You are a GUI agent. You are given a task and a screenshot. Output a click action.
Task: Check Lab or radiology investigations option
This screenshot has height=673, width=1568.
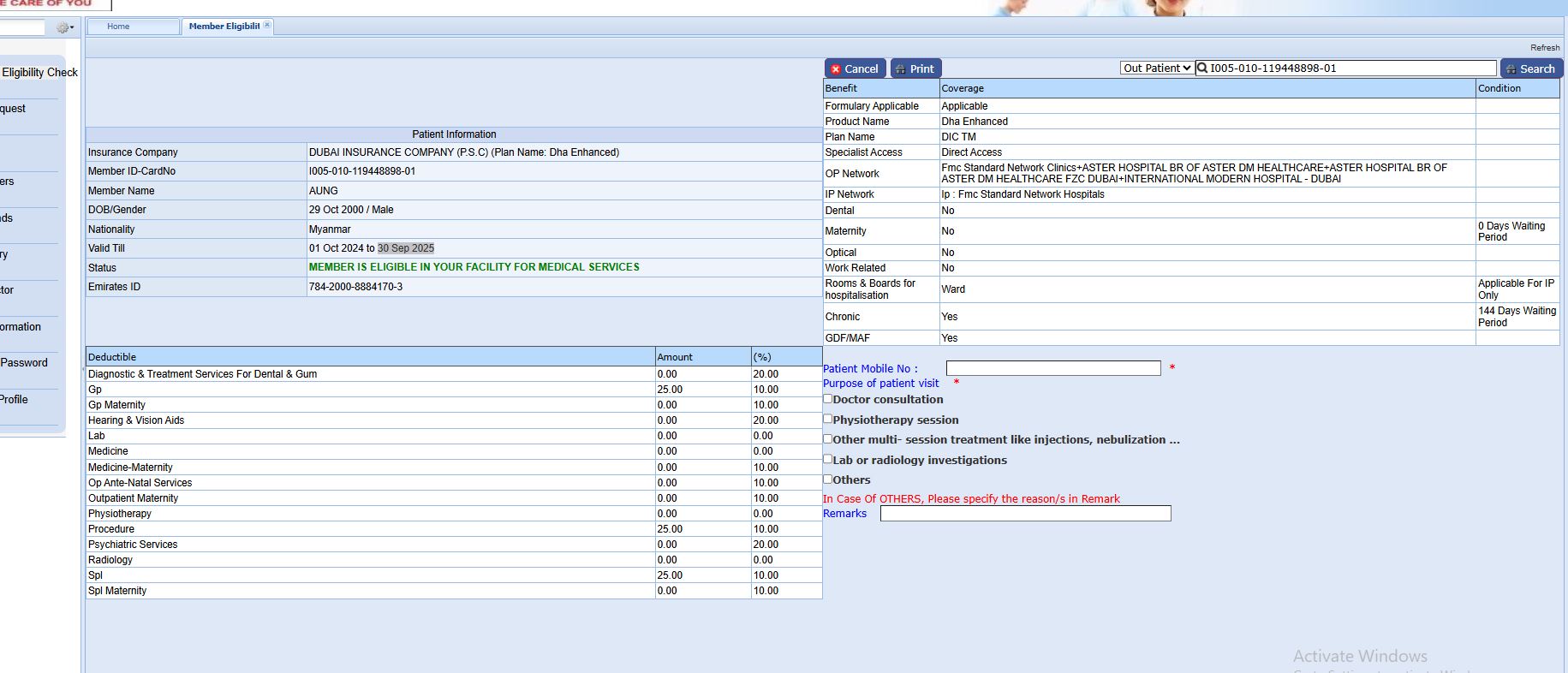coord(828,460)
